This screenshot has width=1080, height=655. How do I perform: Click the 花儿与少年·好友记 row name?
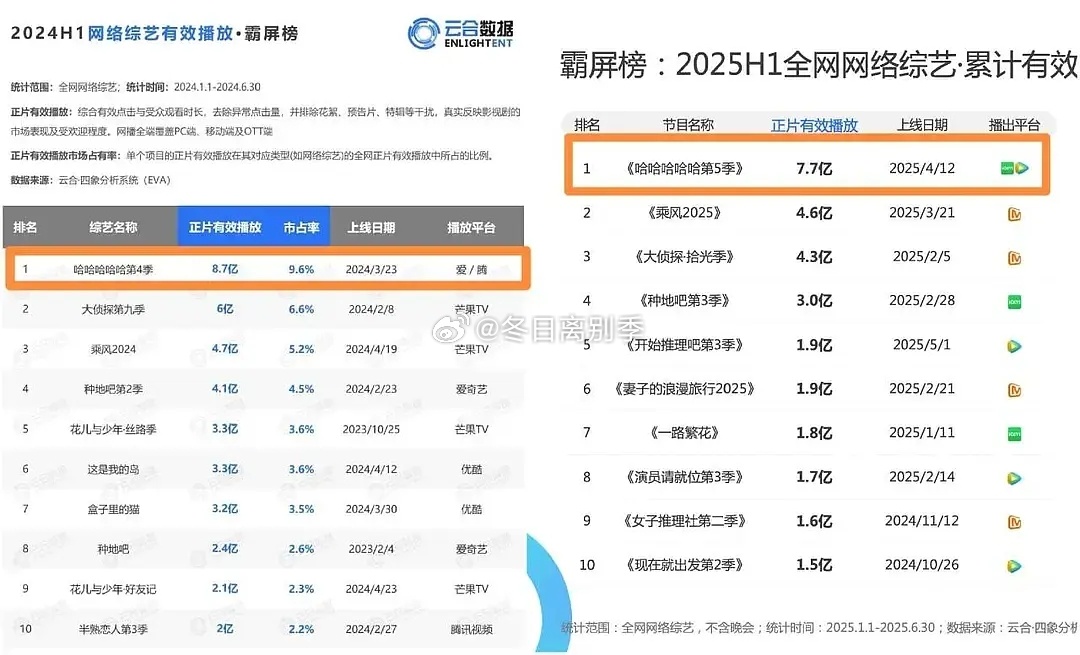click(113, 589)
